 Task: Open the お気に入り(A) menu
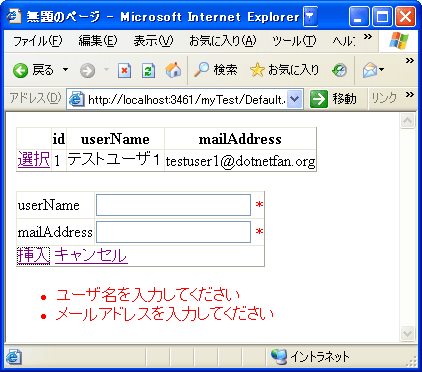(x=223, y=41)
